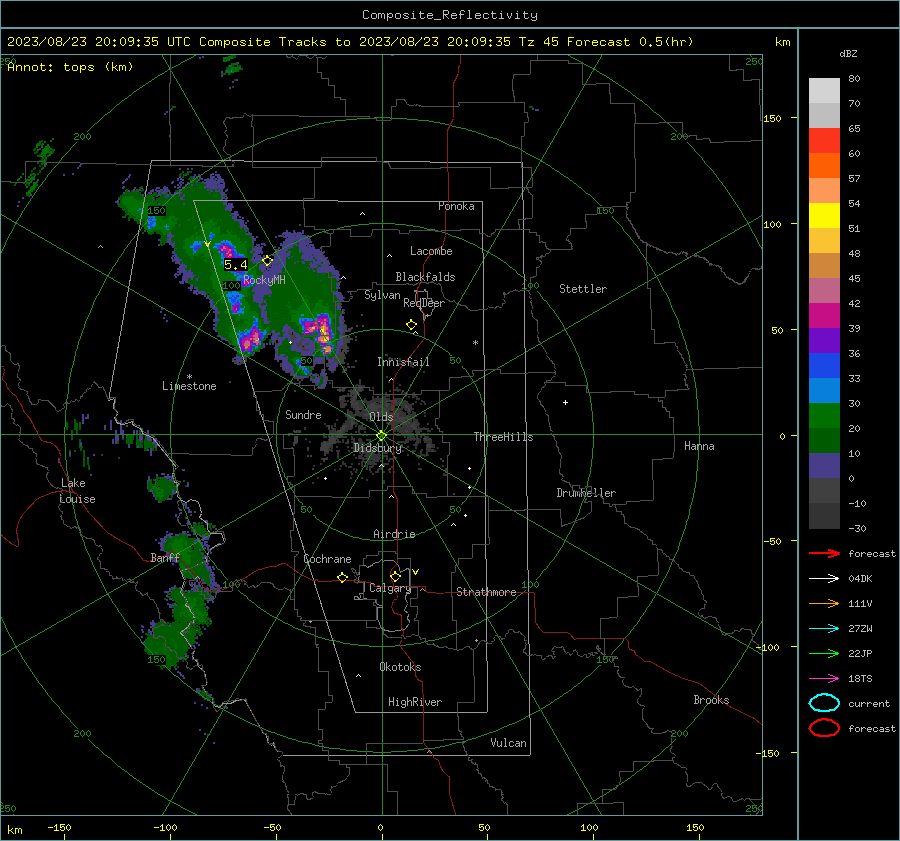Click the magenta 18TS arrow legend icon
Viewport: 900px width, 841px height.
pyautogui.click(x=824, y=679)
